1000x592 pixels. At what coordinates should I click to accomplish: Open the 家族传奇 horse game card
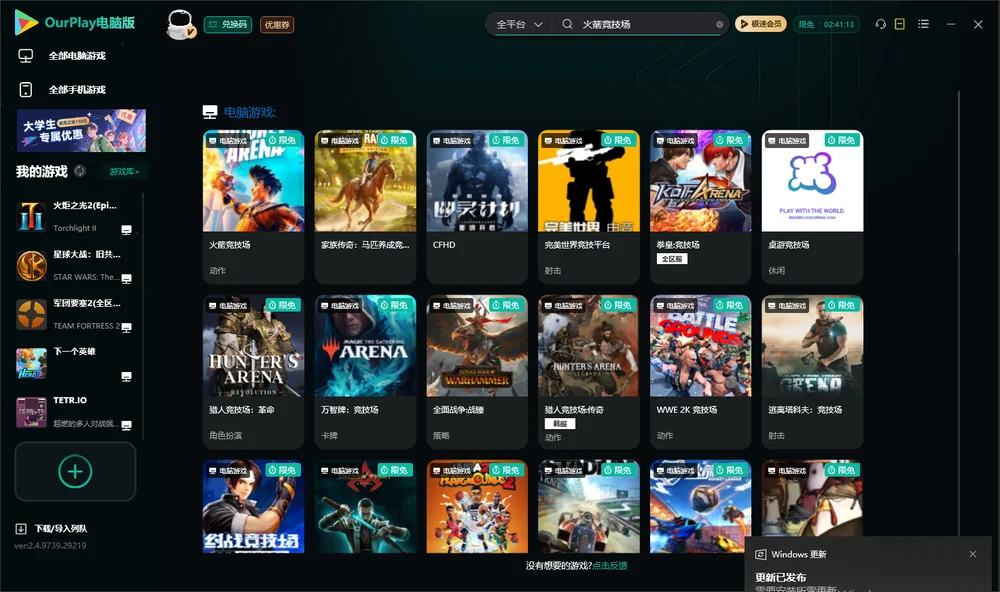tap(365, 207)
